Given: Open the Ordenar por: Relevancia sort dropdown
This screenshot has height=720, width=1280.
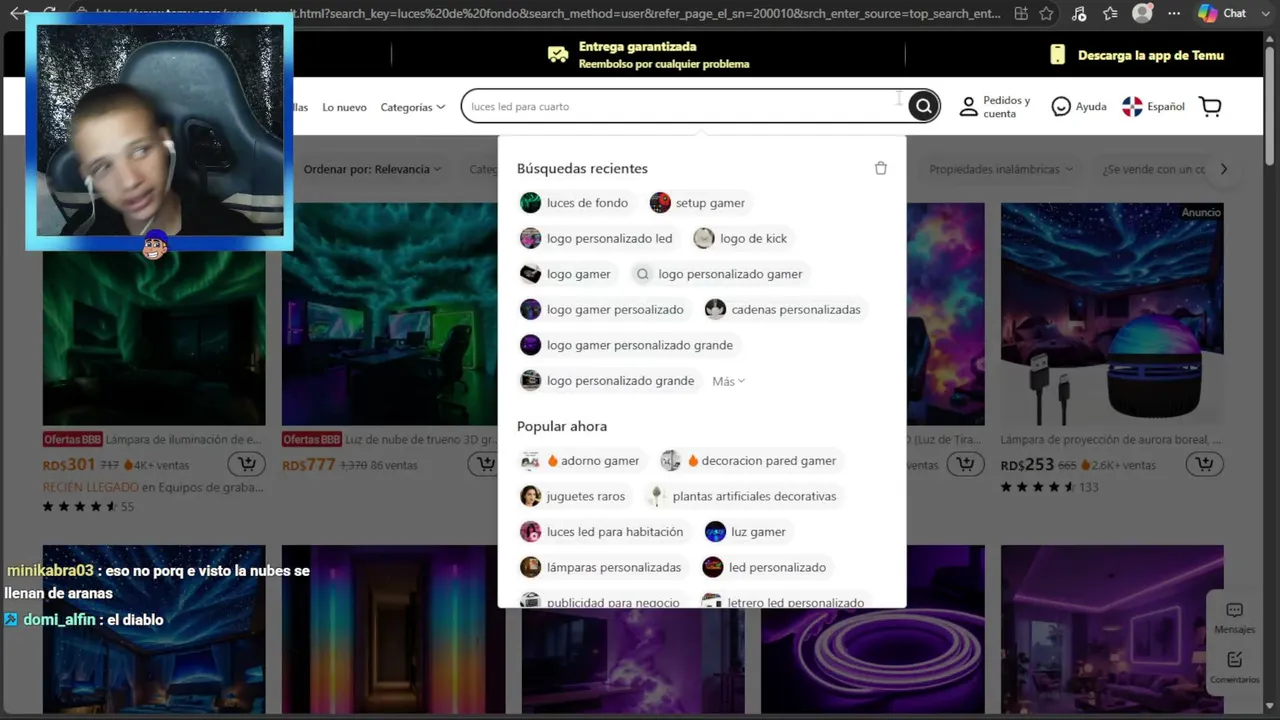Looking at the screenshot, I should click(372, 169).
